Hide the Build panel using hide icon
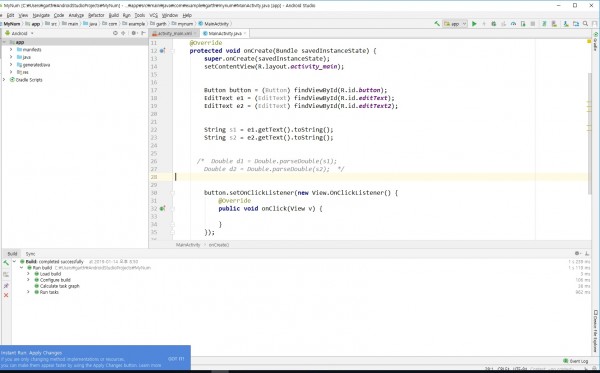600x373 pixels. tap(587, 253)
